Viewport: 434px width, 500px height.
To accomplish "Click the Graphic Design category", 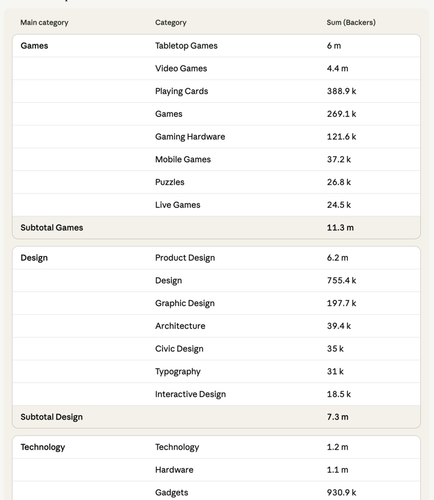I will (185, 303).
